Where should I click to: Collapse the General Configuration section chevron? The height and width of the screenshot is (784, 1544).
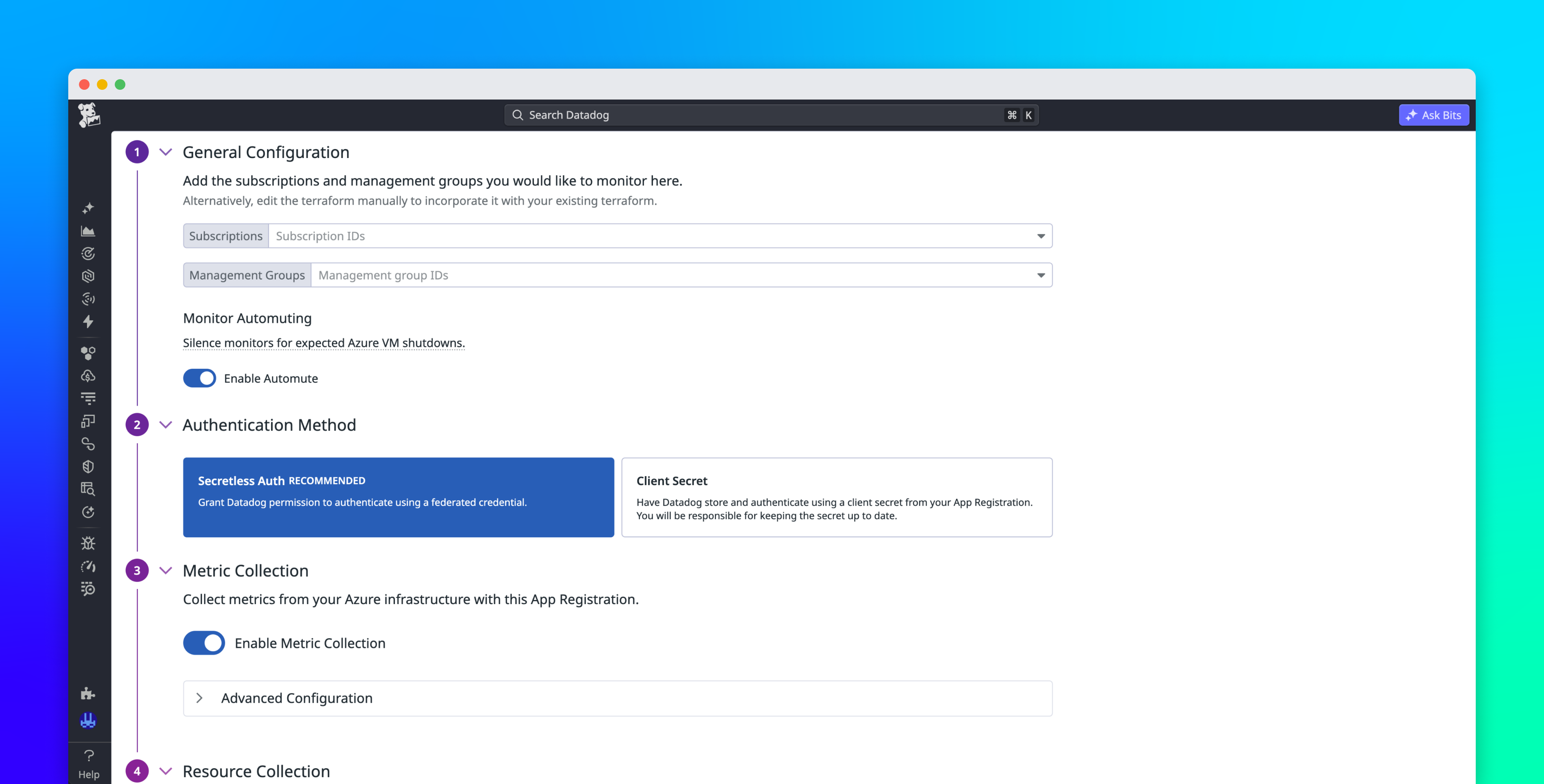tap(166, 152)
